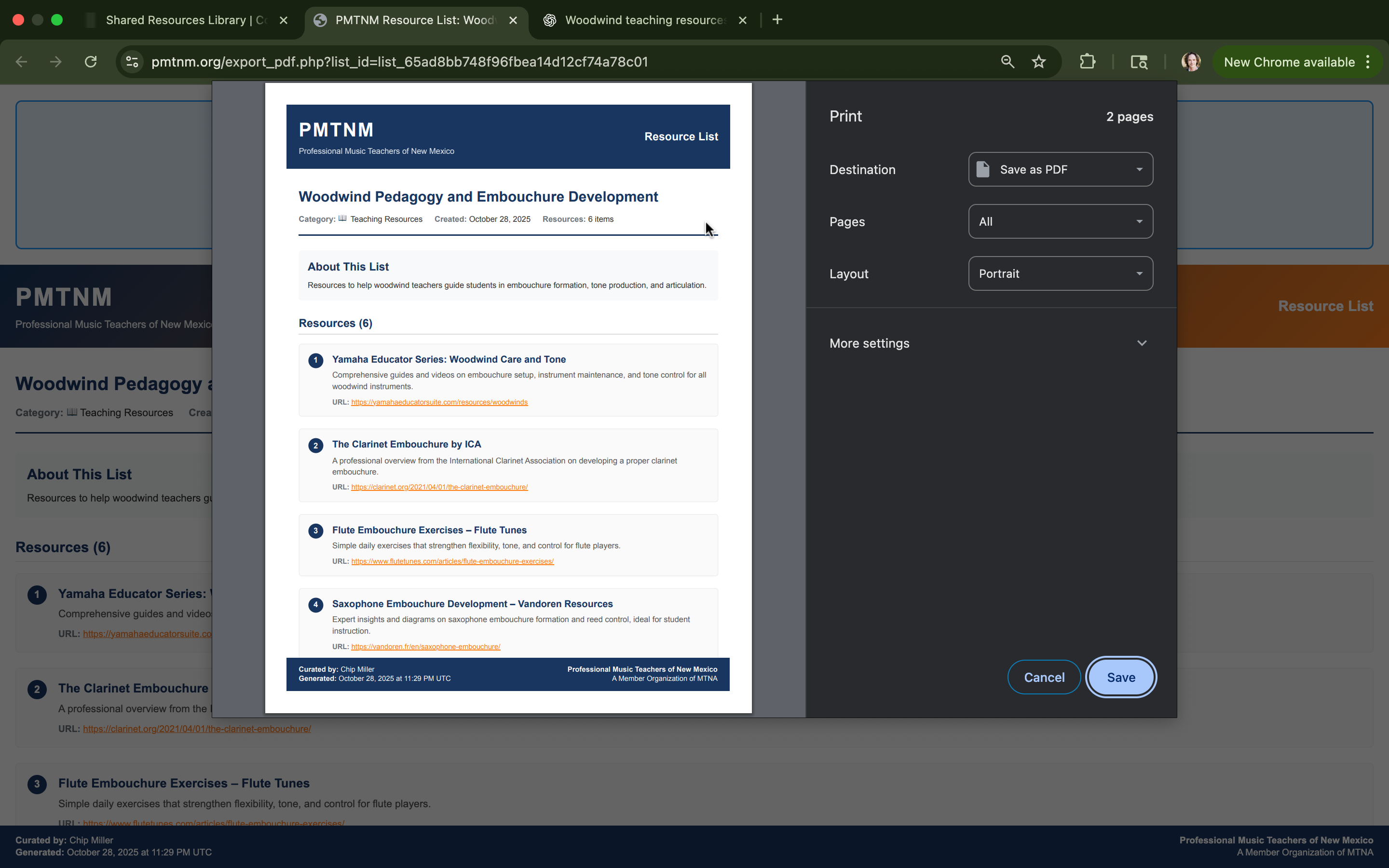Image resolution: width=1389 pixels, height=868 pixels.
Task: Open the Pages All dropdown
Action: (x=1060, y=222)
